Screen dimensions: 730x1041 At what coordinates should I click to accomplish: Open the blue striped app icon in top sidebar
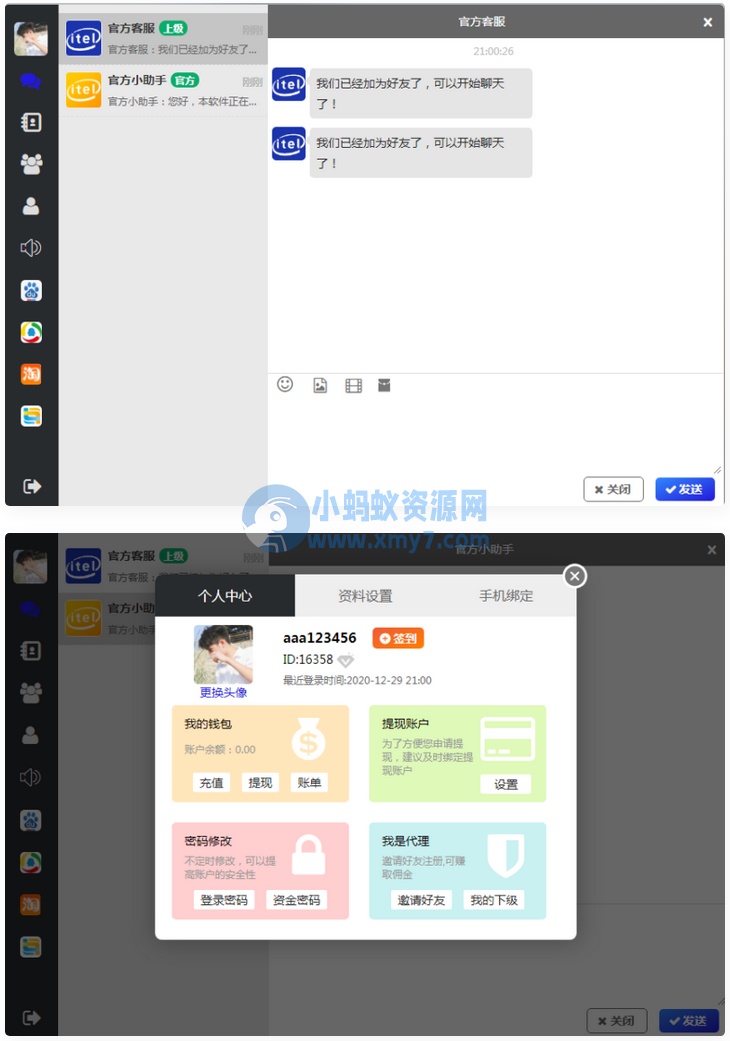(x=31, y=416)
